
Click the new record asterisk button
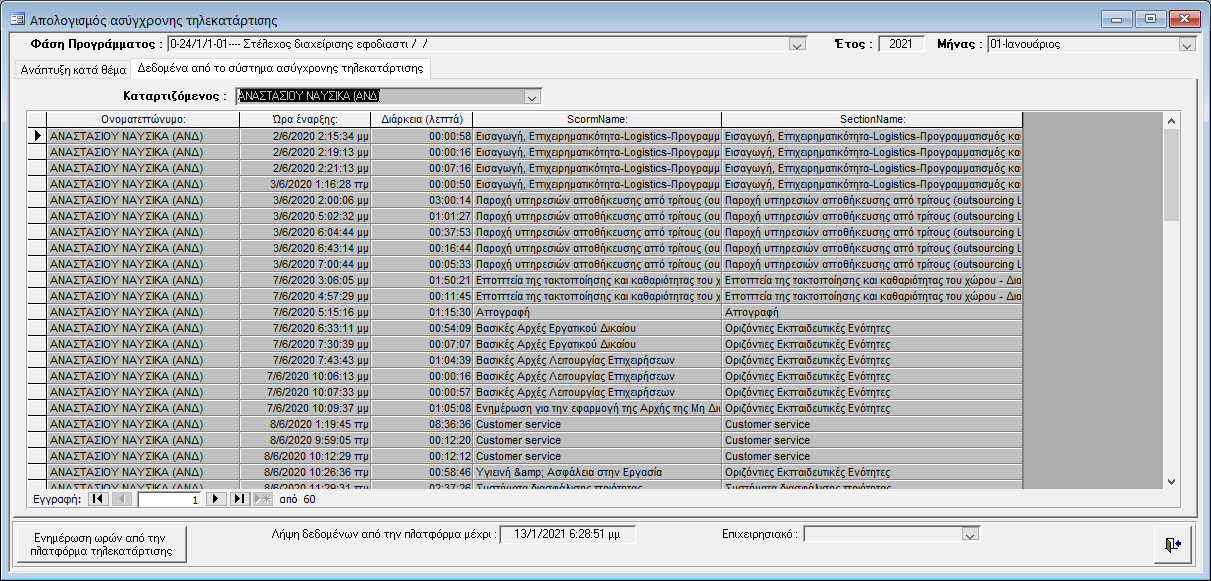point(262,498)
